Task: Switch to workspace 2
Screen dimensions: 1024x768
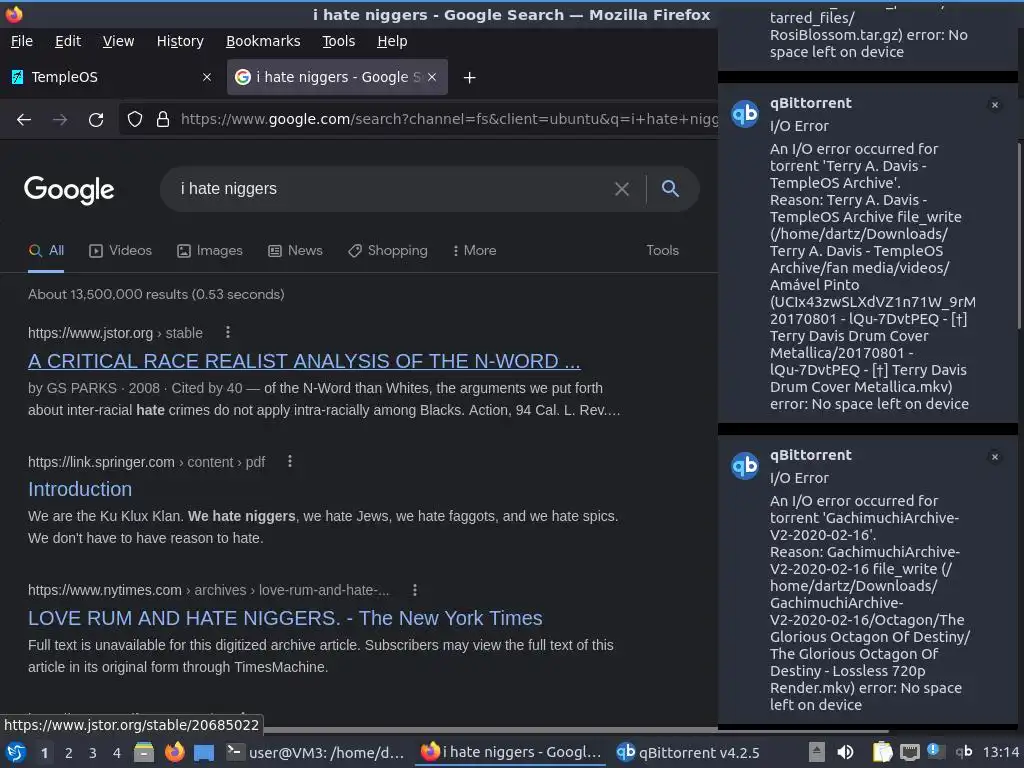Action: point(69,753)
